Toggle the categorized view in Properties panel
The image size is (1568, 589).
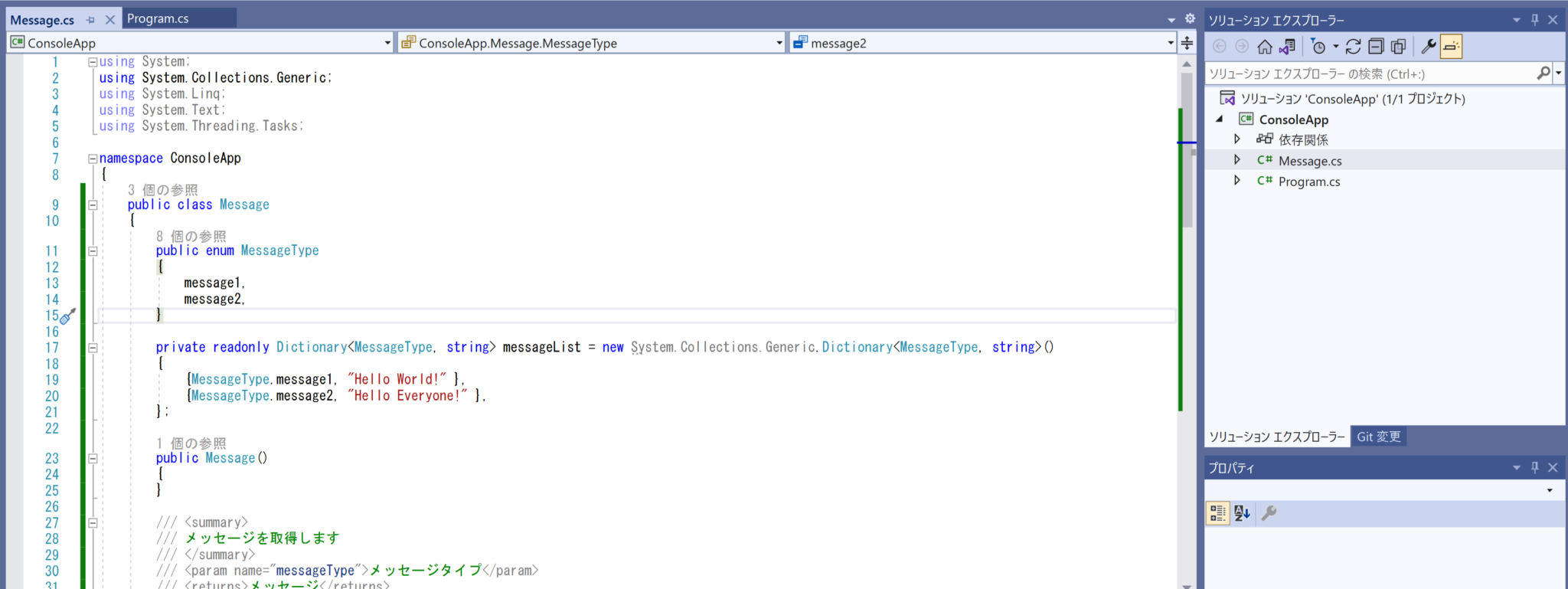[1217, 513]
